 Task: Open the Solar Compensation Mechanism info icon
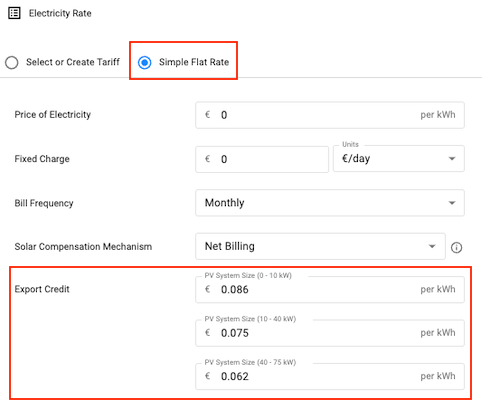click(x=456, y=247)
